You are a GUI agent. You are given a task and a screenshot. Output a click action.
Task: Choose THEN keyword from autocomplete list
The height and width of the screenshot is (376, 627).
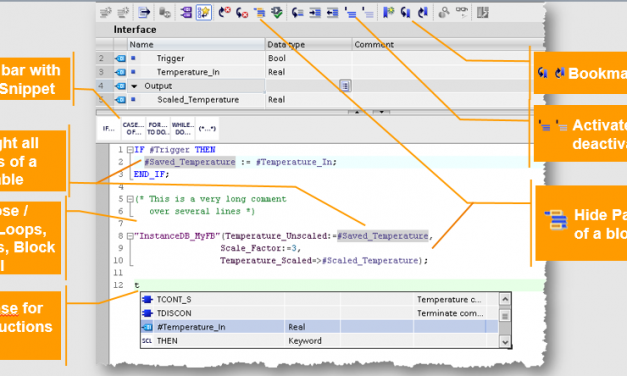(319, 341)
